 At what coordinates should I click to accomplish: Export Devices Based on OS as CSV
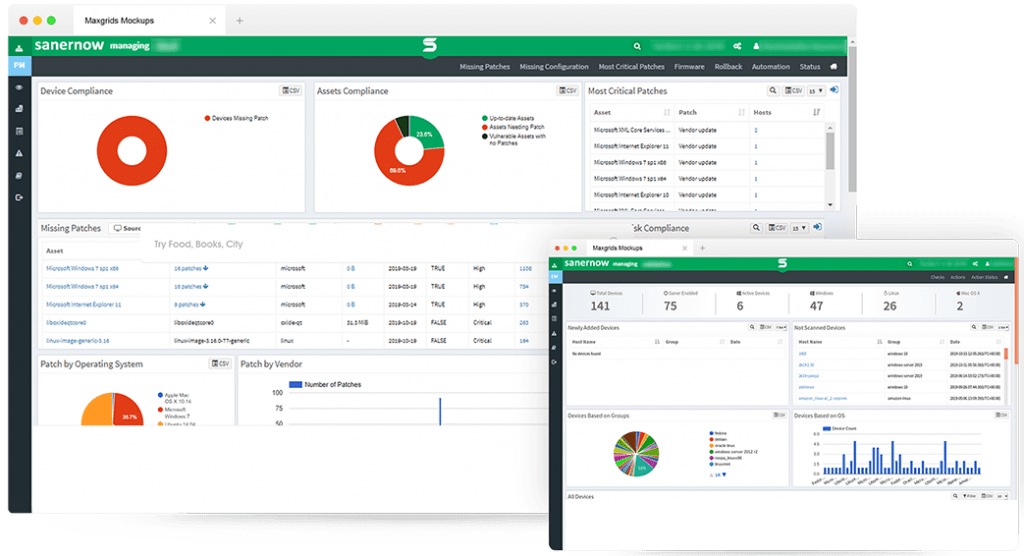tap(1001, 415)
